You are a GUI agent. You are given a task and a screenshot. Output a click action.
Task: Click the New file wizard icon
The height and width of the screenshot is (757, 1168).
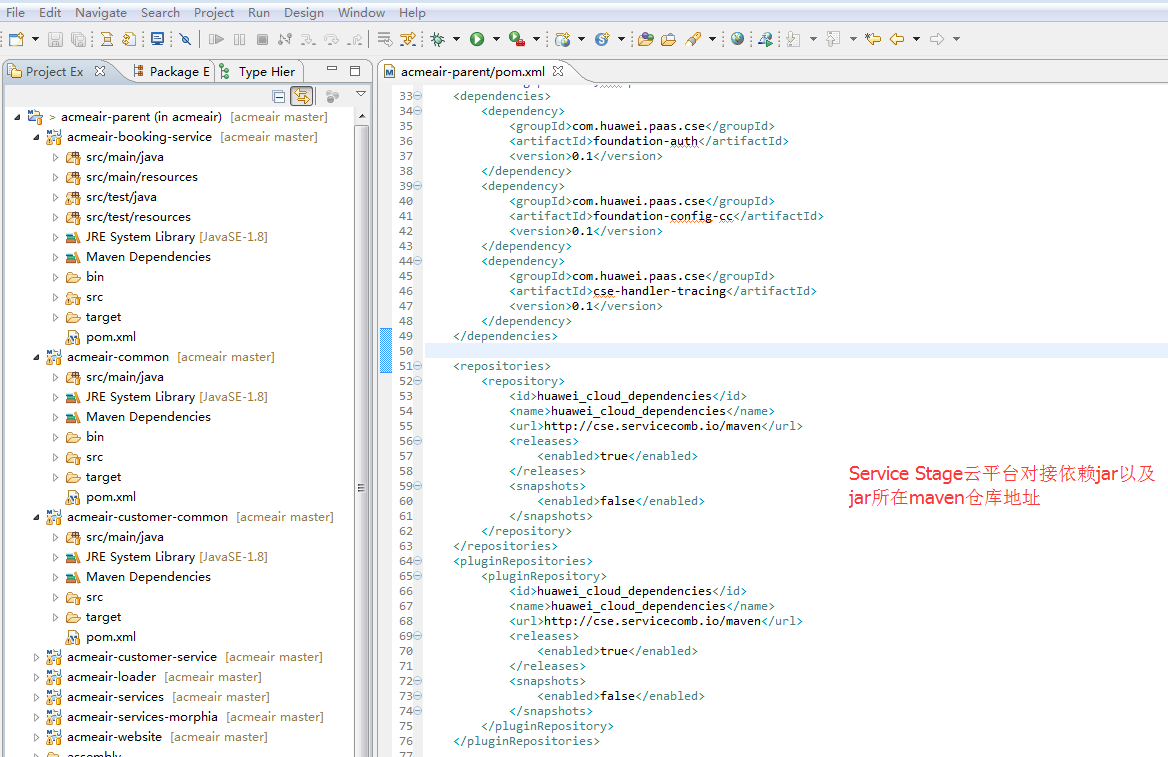pos(16,39)
